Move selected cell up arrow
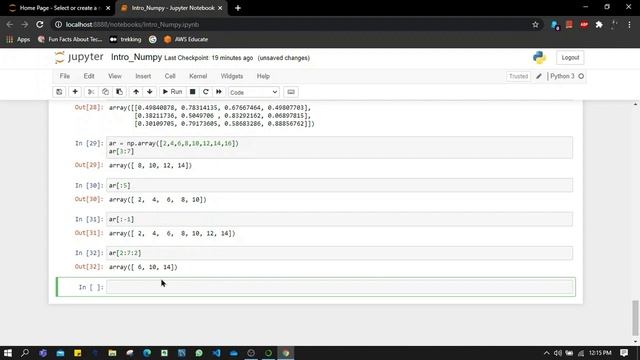640x360 pixels. pyautogui.click(x=136, y=92)
